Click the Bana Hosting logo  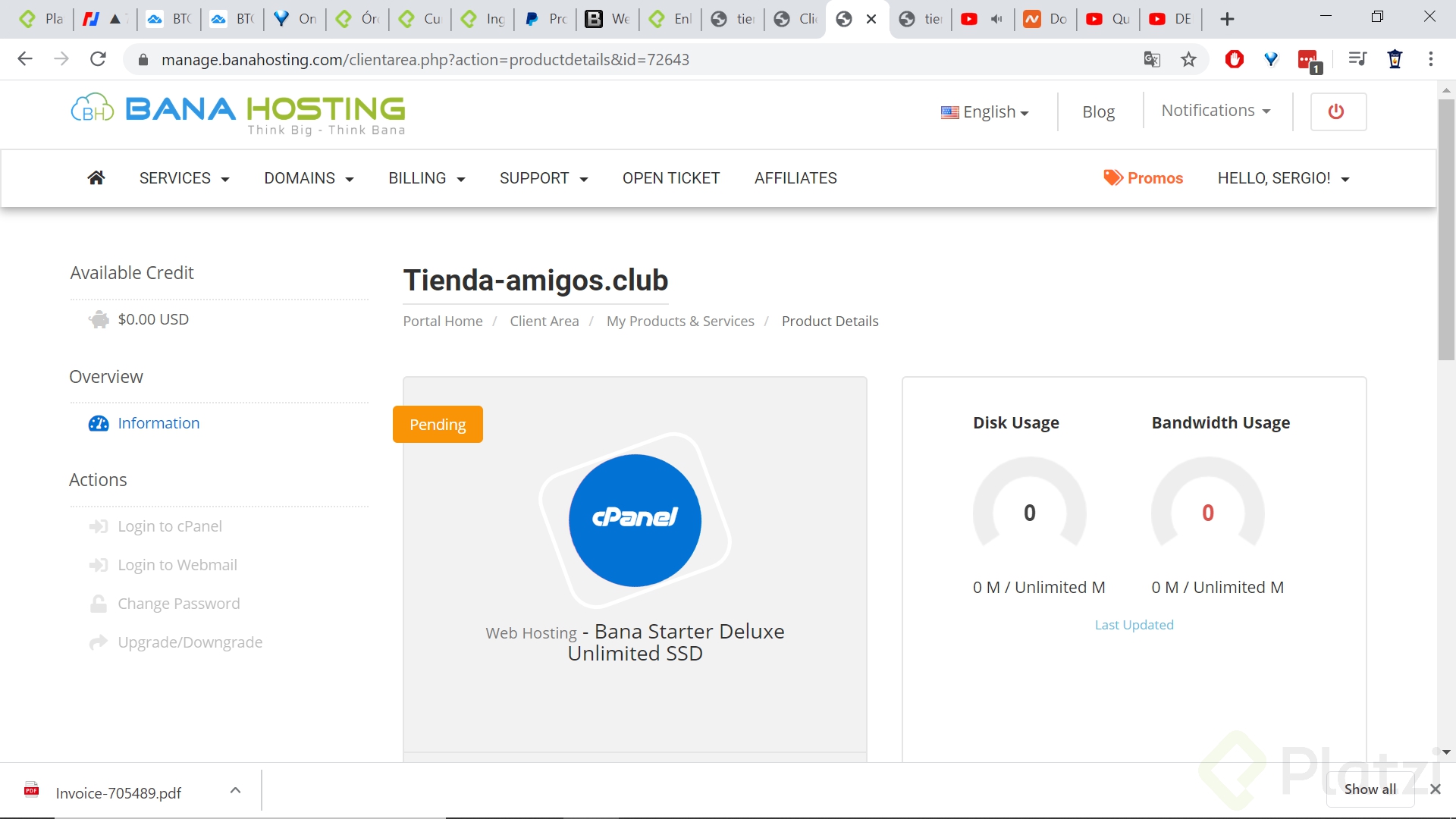click(238, 114)
